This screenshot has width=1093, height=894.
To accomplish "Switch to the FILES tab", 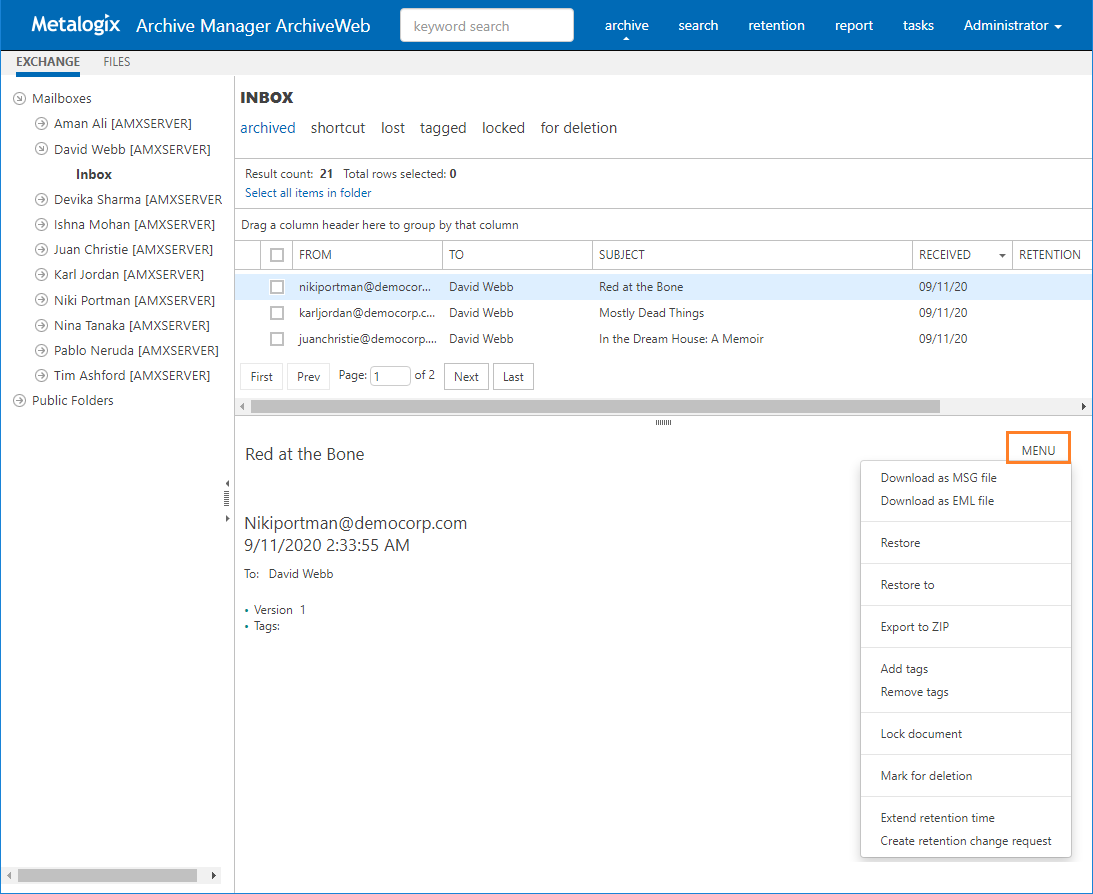I will tap(117, 62).
